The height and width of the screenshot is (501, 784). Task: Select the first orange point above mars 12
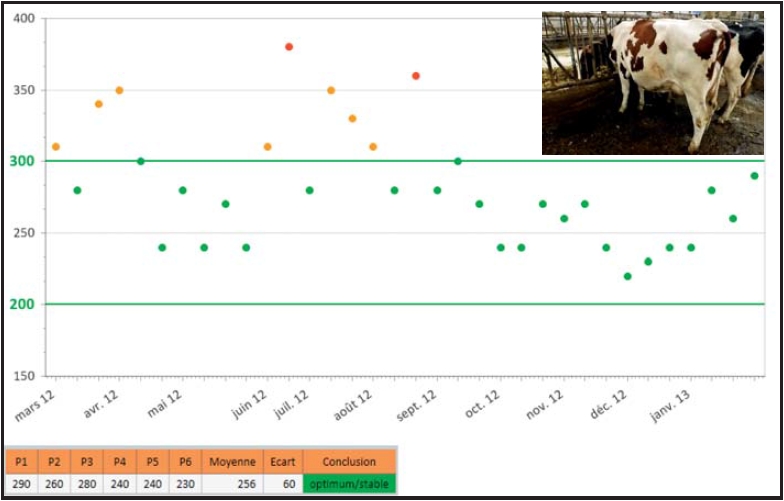56,147
